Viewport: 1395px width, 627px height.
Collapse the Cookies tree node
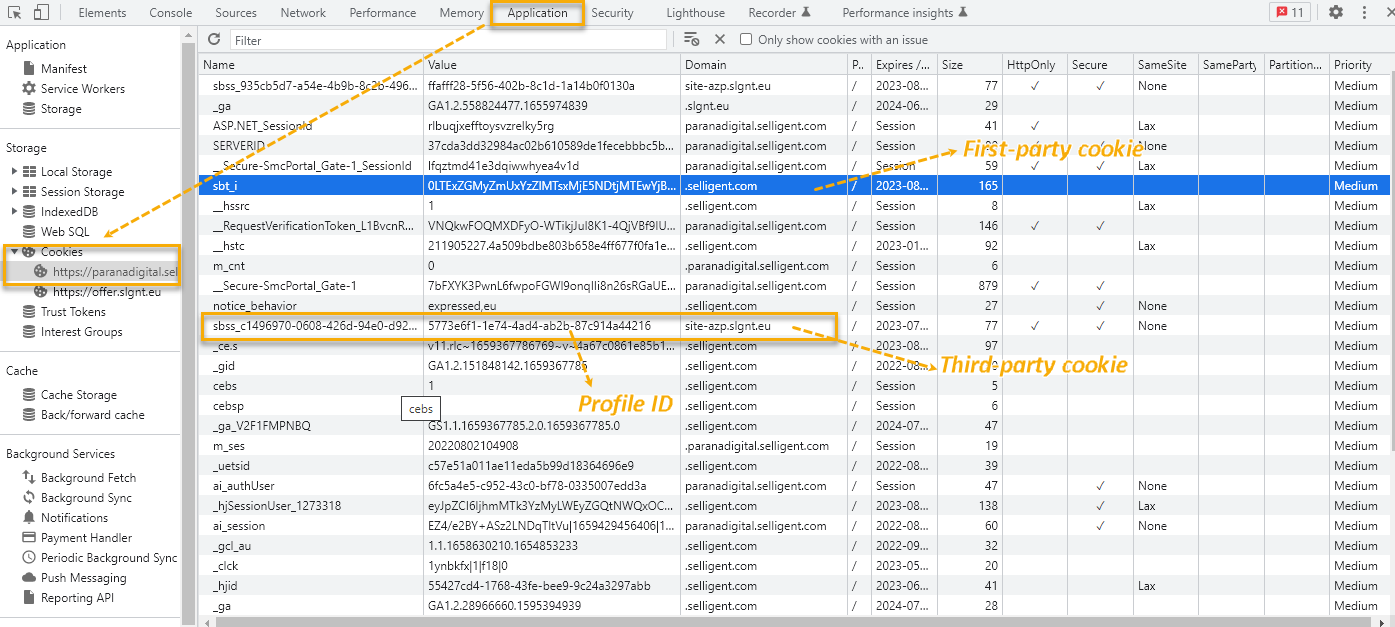[x=14, y=252]
